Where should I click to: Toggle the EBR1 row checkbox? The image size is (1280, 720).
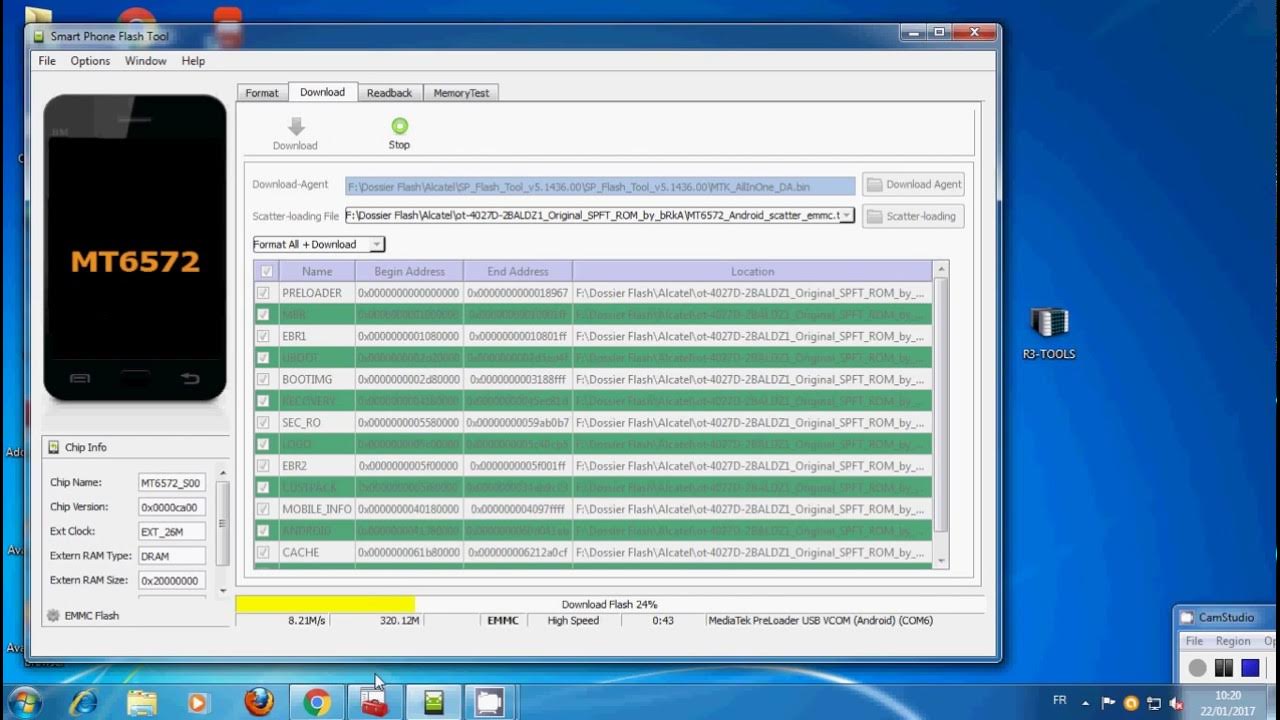[263, 336]
